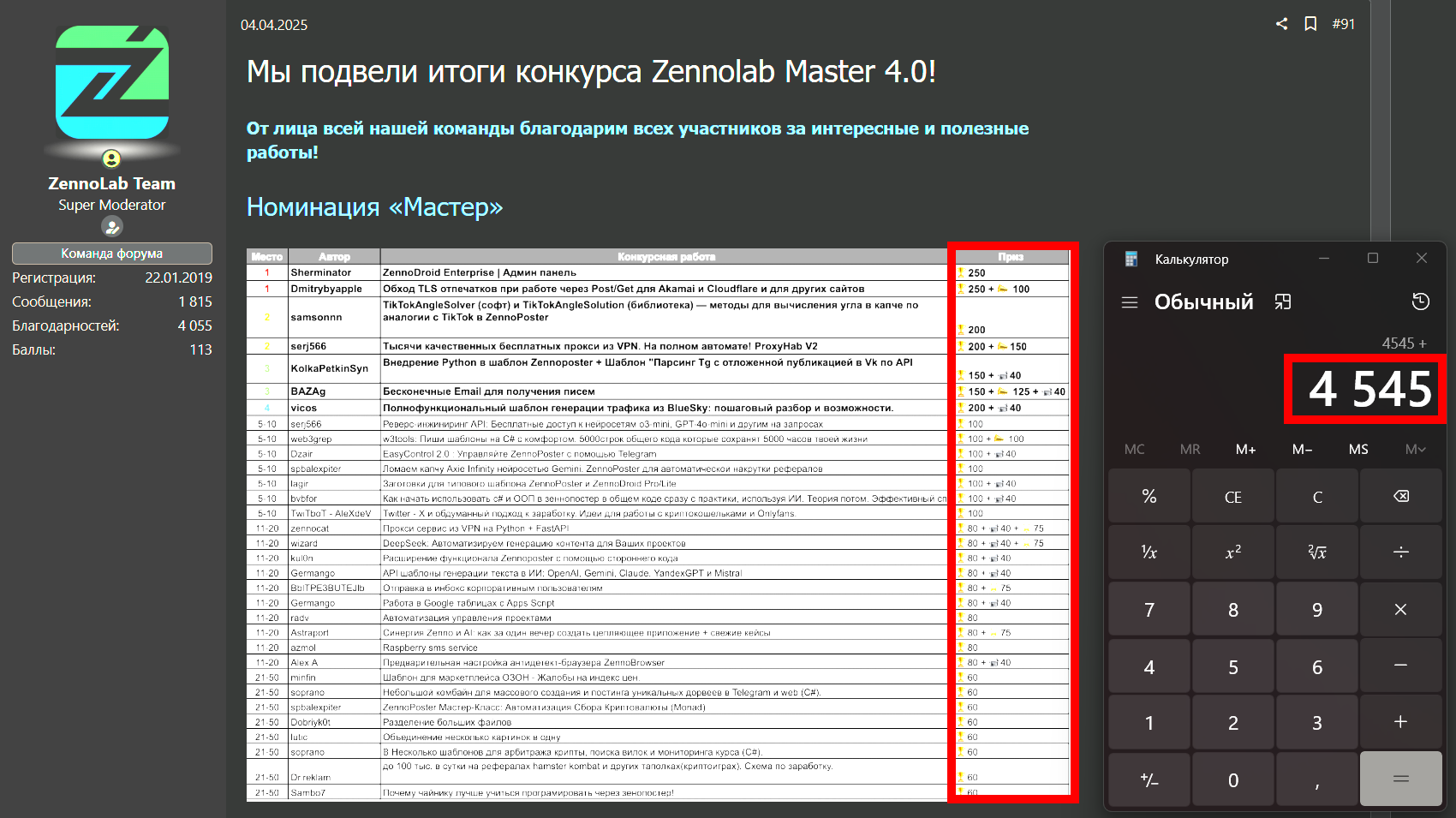Image resolution: width=1456 pixels, height=818 pixels.
Task: Click digit 5 on Calculator
Action: coord(1233,666)
